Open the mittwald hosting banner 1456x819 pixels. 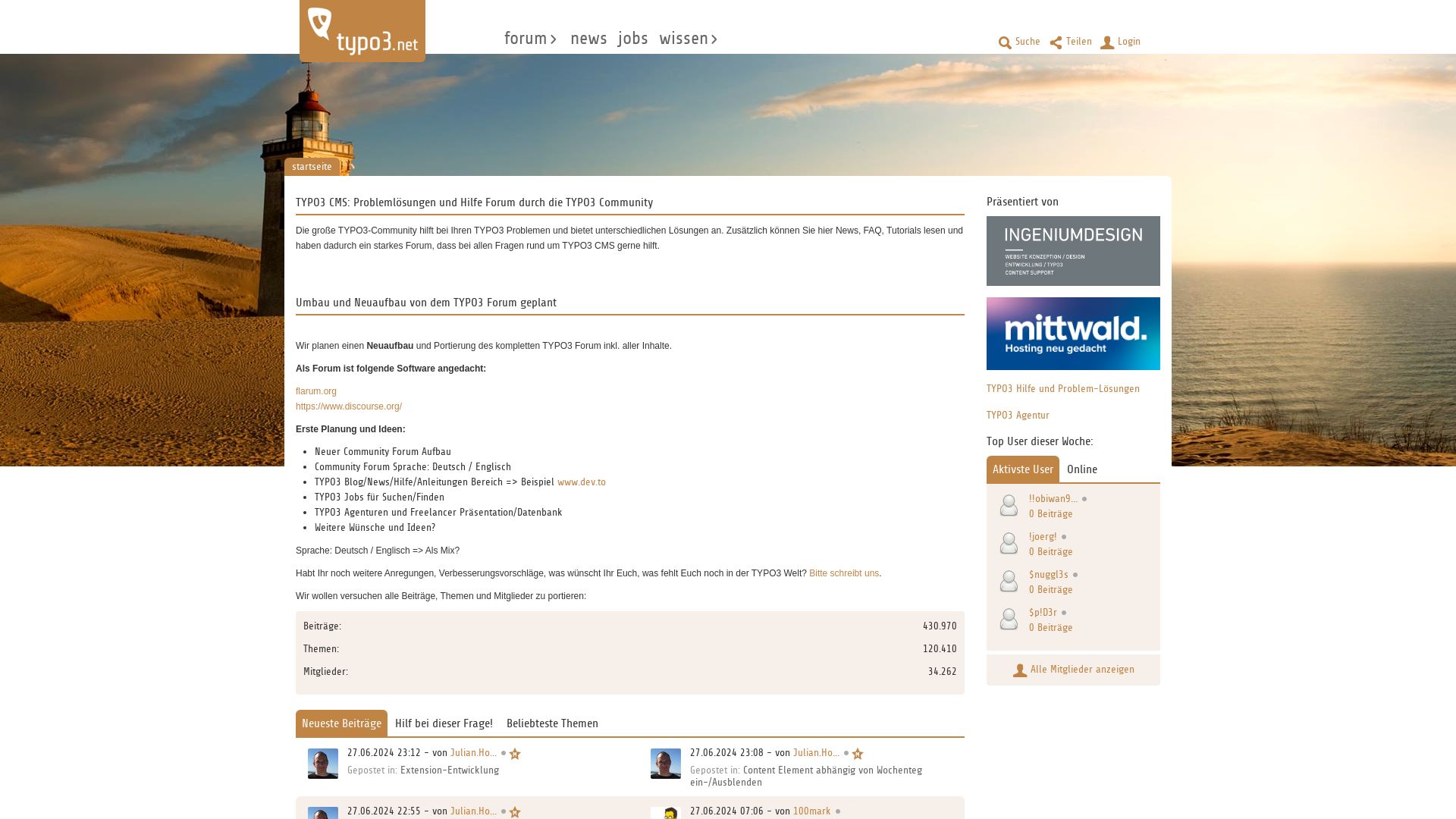[x=1073, y=334]
